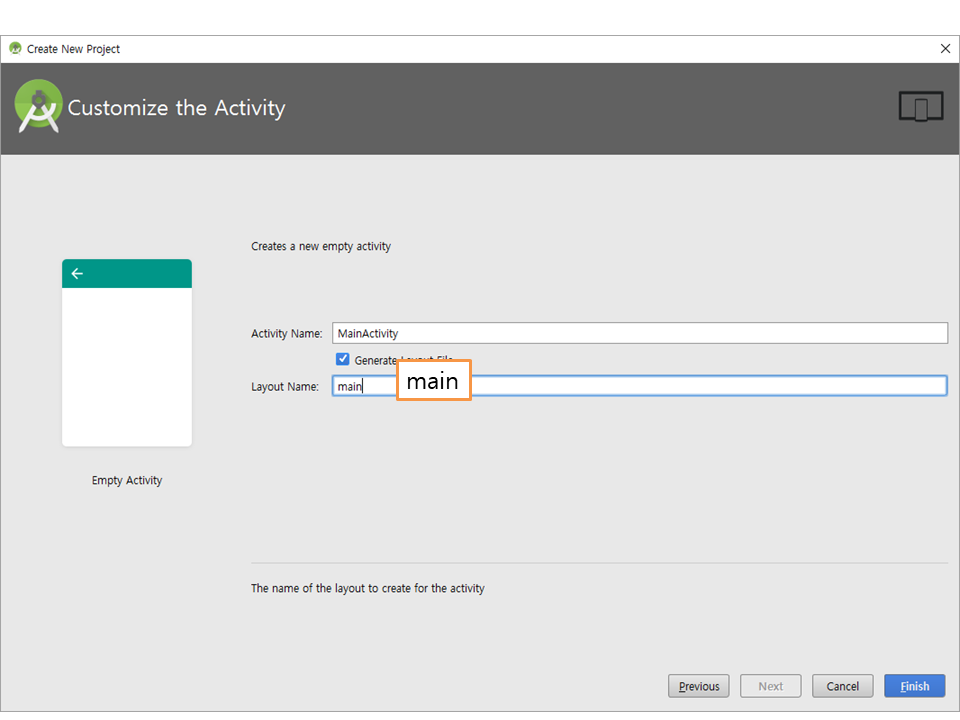The image size is (960, 720).
Task: Click the 'Create New Project' window title
Action: tap(73, 49)
